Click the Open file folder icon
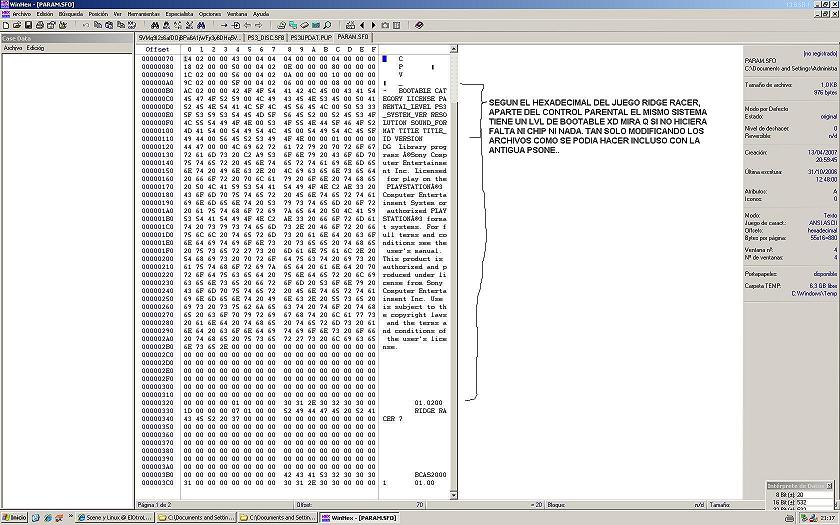Image resolution: width=840 pixels, height=525 pixels. 17,25
